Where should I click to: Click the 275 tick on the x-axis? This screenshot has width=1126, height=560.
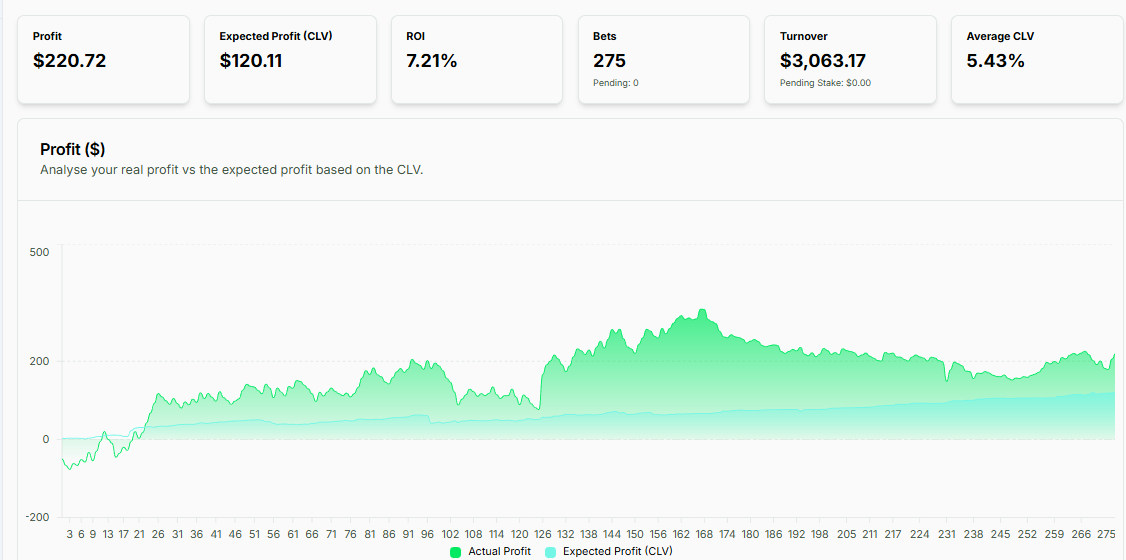[x=1107, y=534]
